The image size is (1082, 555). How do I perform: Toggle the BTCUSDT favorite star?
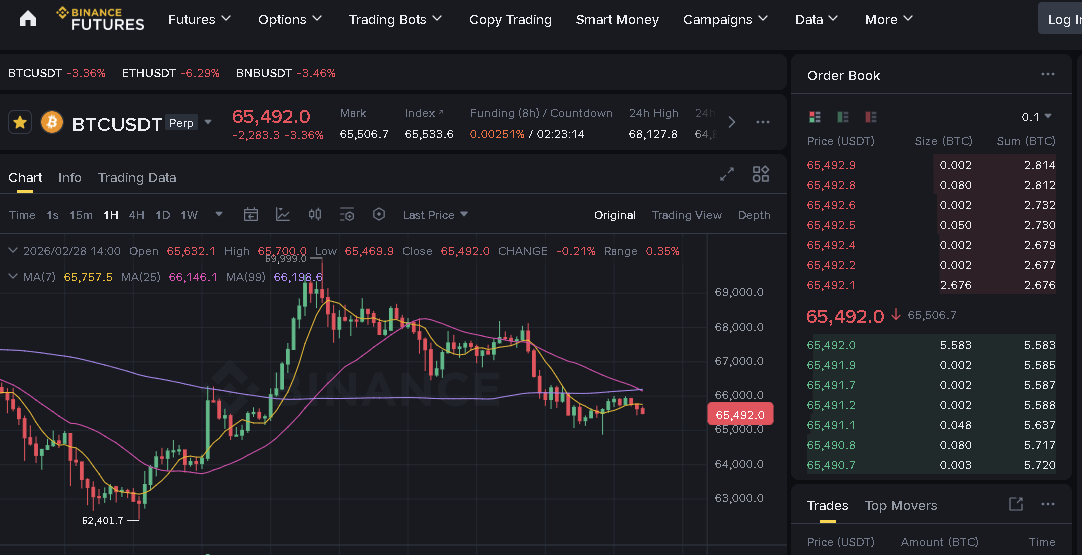(x=20, y=123)
